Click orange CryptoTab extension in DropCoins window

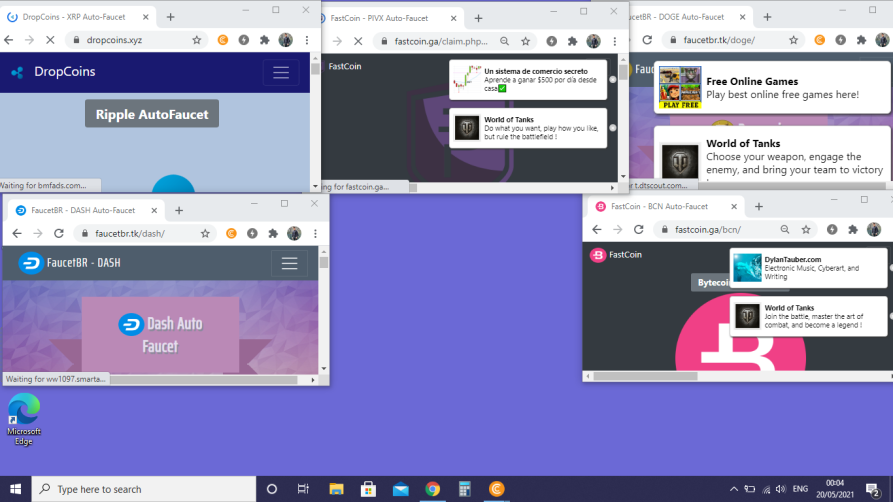(x=223, y=40)
